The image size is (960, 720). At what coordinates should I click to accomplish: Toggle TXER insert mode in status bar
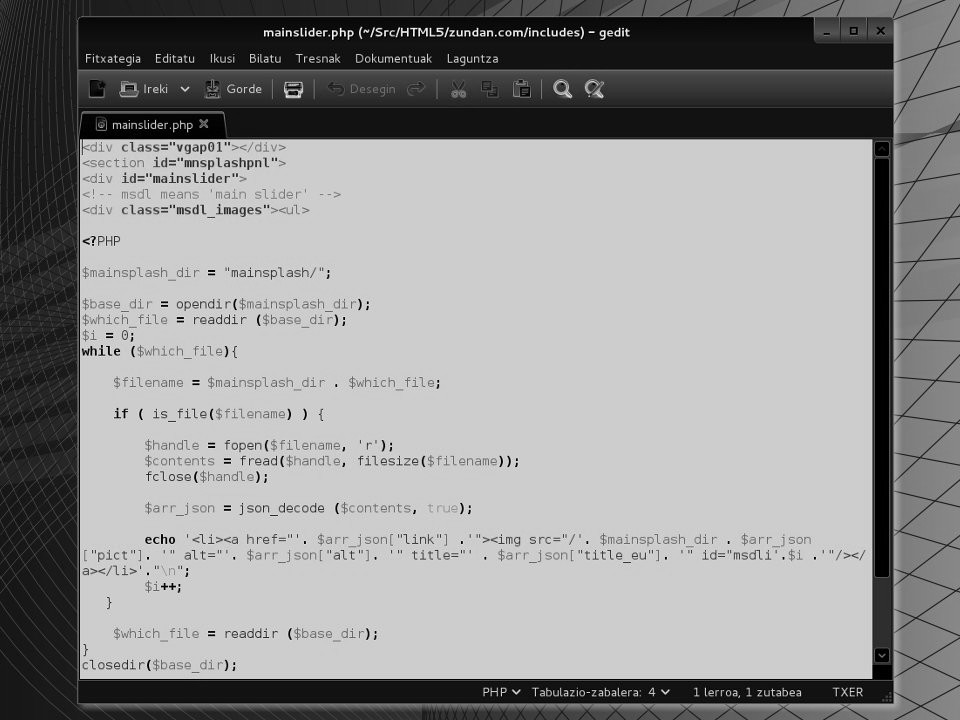[x=847, y=692]
